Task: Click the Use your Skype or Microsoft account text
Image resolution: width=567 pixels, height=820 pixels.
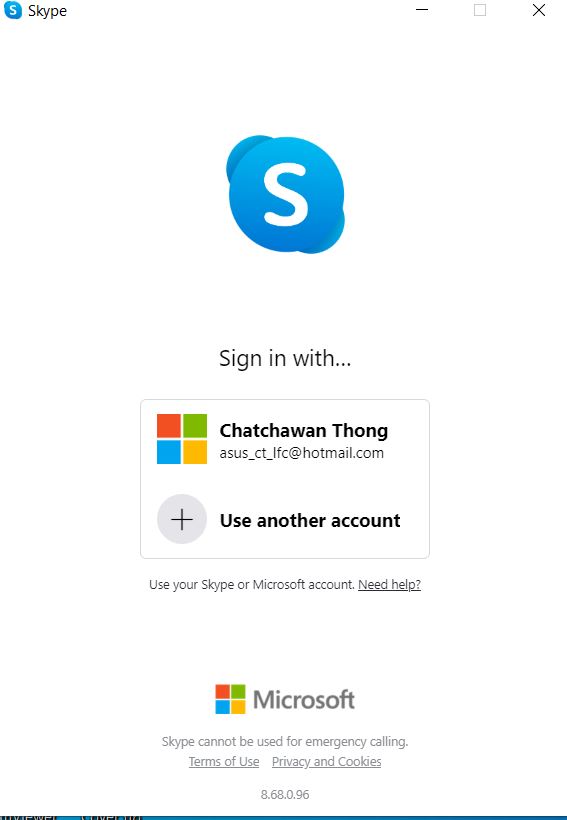Action: coord(252,585)
